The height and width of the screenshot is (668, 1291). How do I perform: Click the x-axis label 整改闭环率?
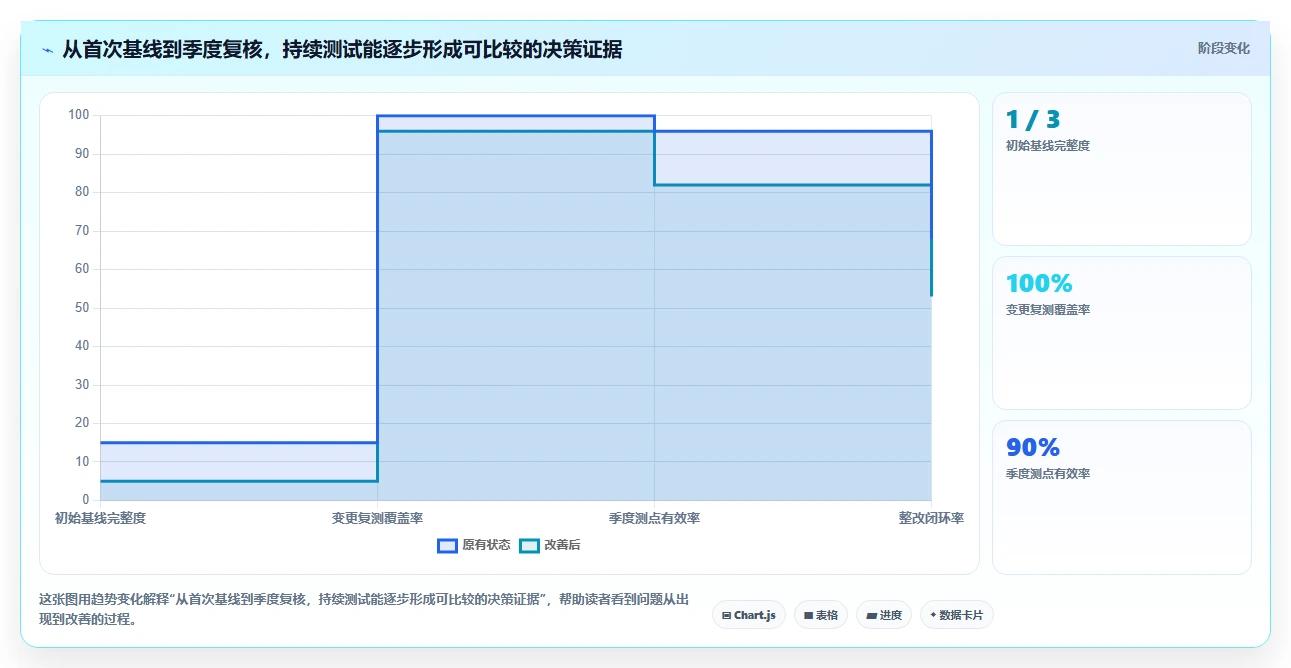pos(931,518)
